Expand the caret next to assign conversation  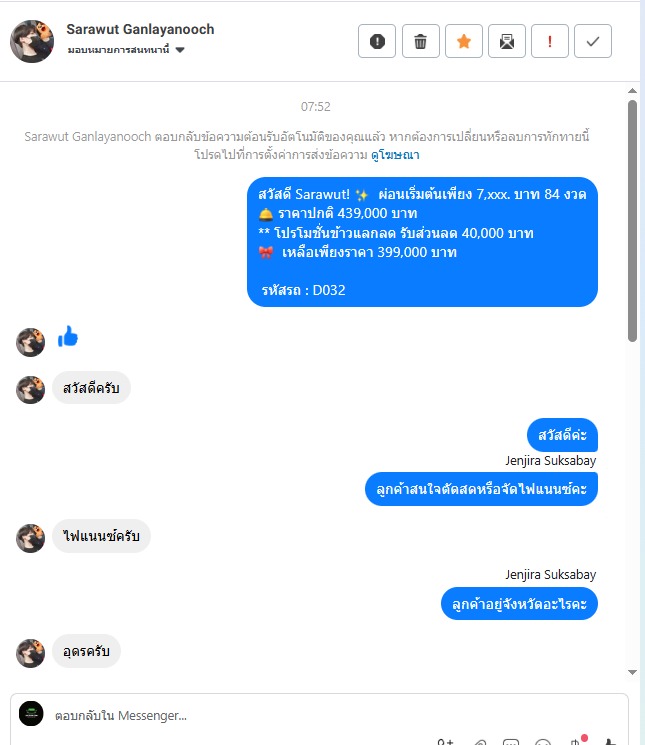(180, 50)
